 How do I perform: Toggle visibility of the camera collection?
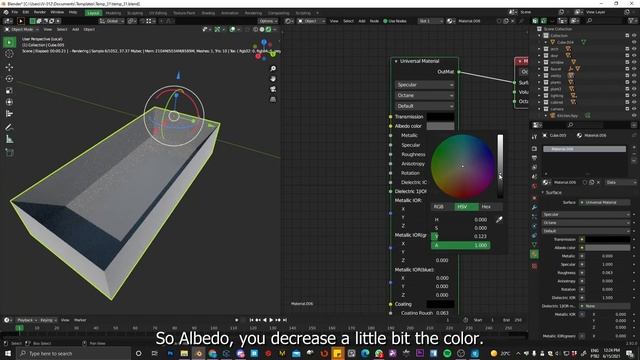click(634, 109)
